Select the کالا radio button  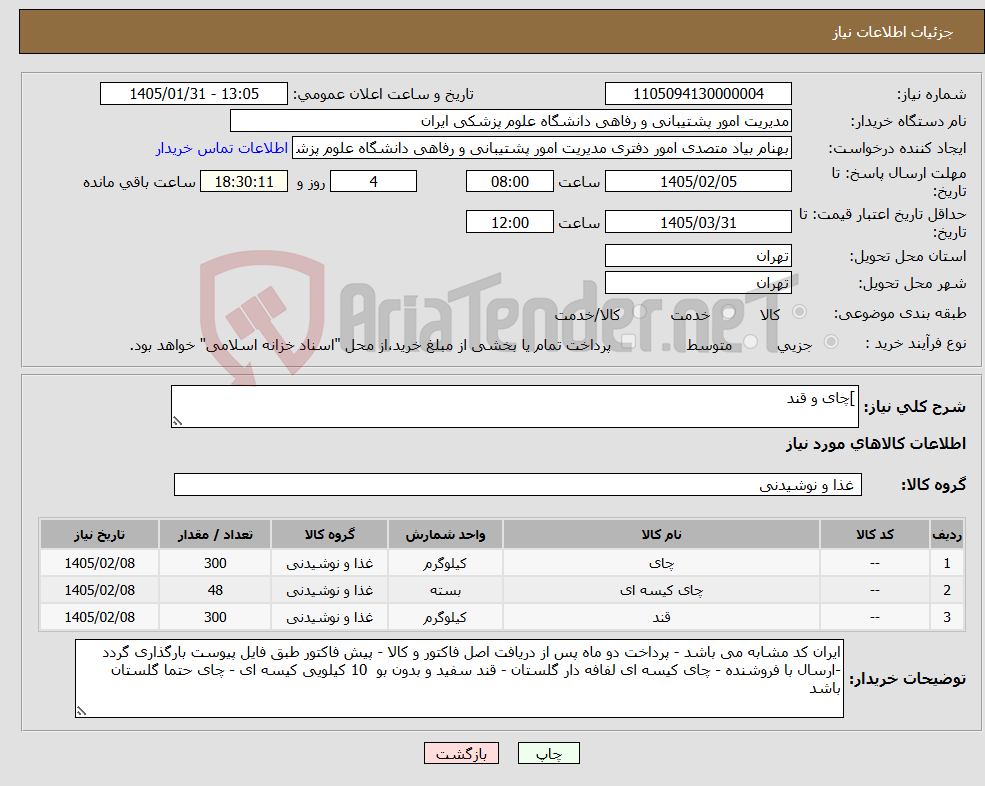[800, 312]
